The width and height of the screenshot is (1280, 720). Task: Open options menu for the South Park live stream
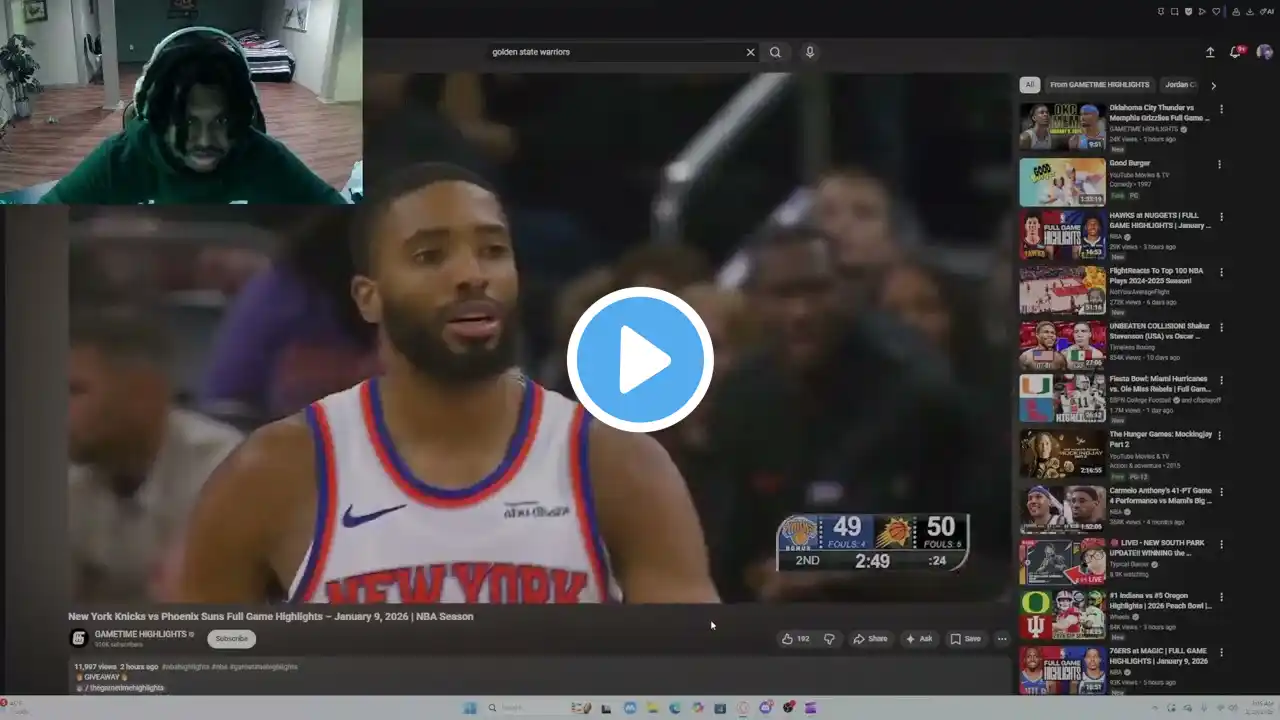pyautogui.click(x=1220, y=544)
